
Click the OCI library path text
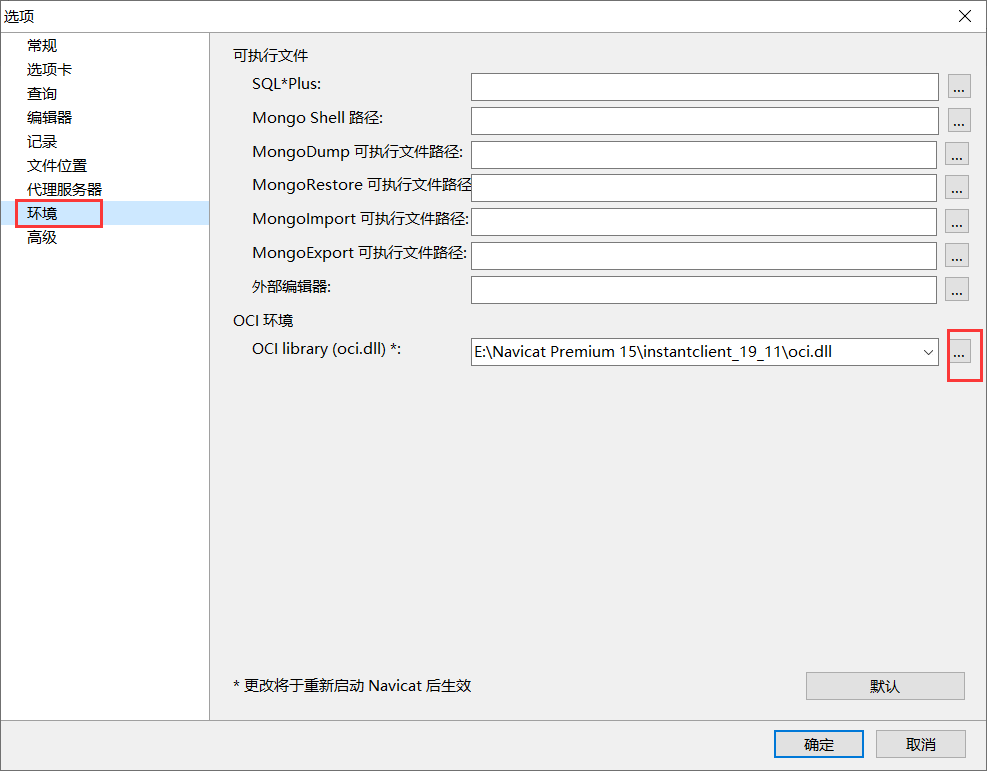(x=653, y=352)
